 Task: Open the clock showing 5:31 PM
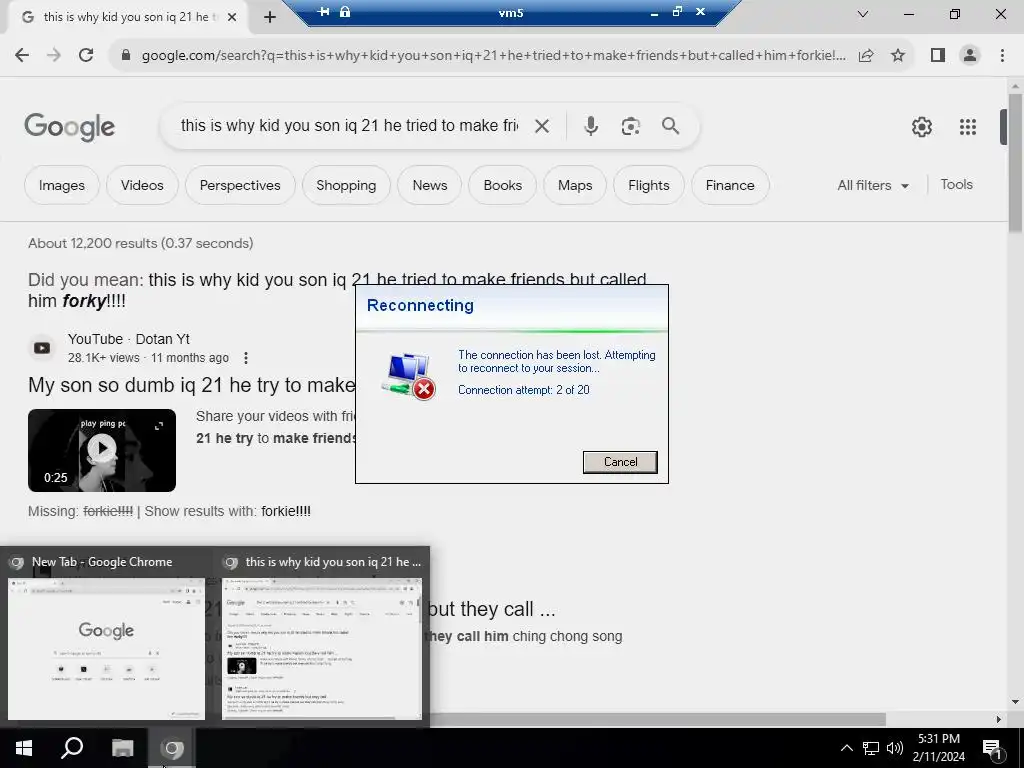point(939,748)
